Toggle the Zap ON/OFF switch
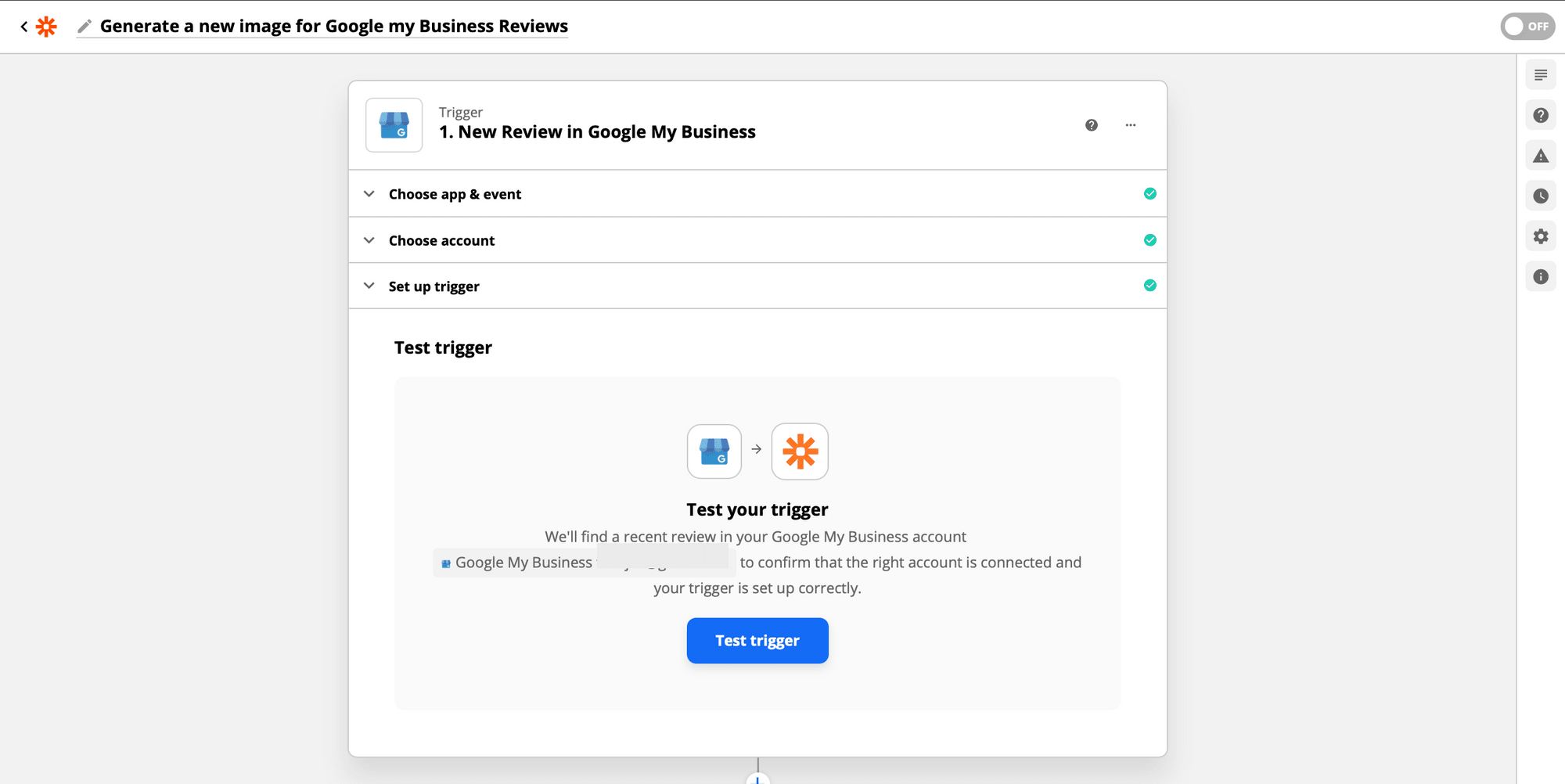Viewport: 1565px width, 784px height. pyautogui.click(x=1527, y=26)
